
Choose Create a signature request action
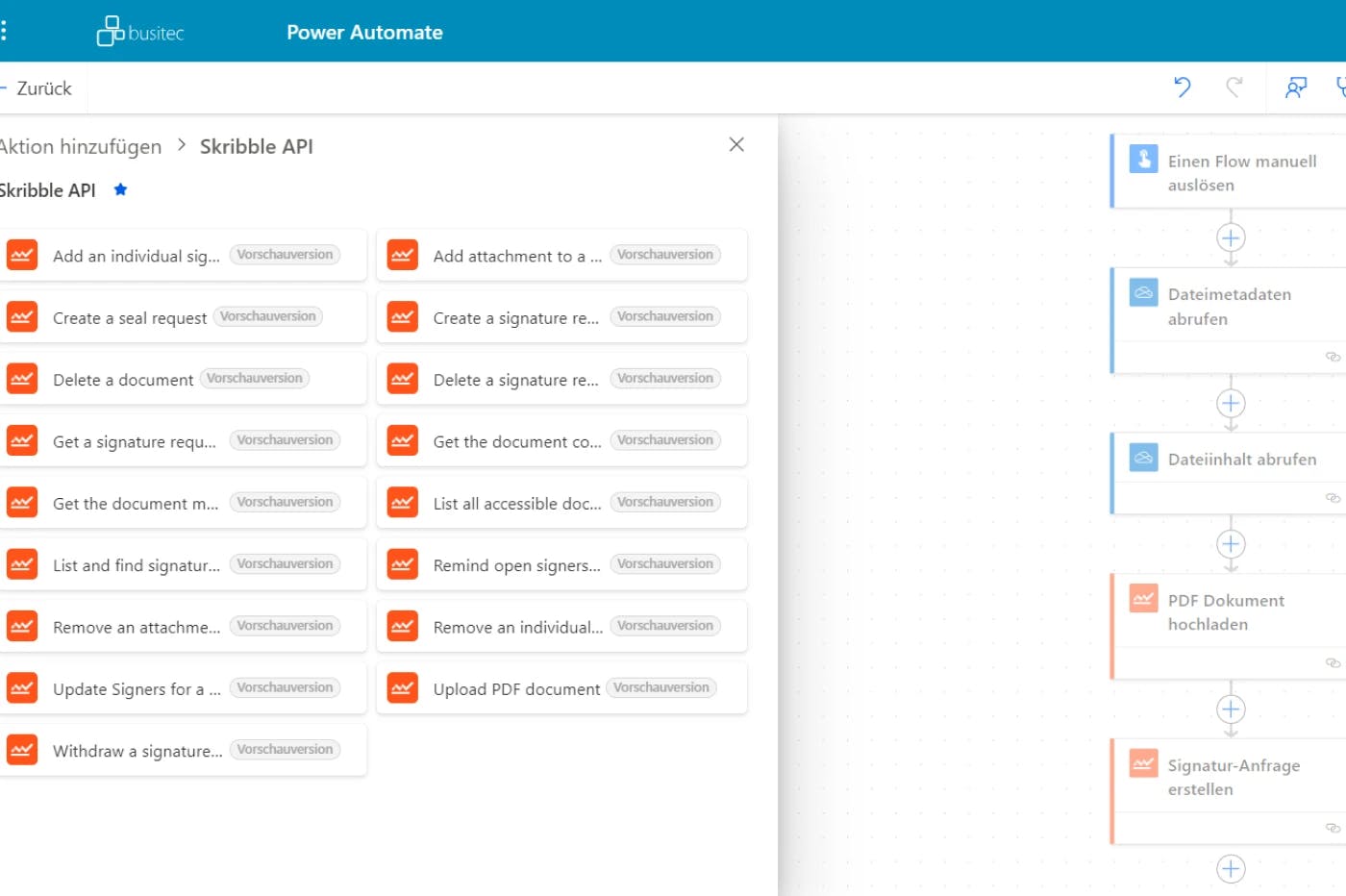561,317
